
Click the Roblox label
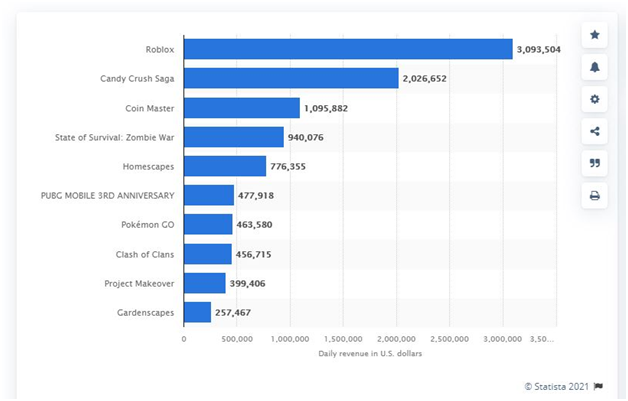(x=160, y=50)
